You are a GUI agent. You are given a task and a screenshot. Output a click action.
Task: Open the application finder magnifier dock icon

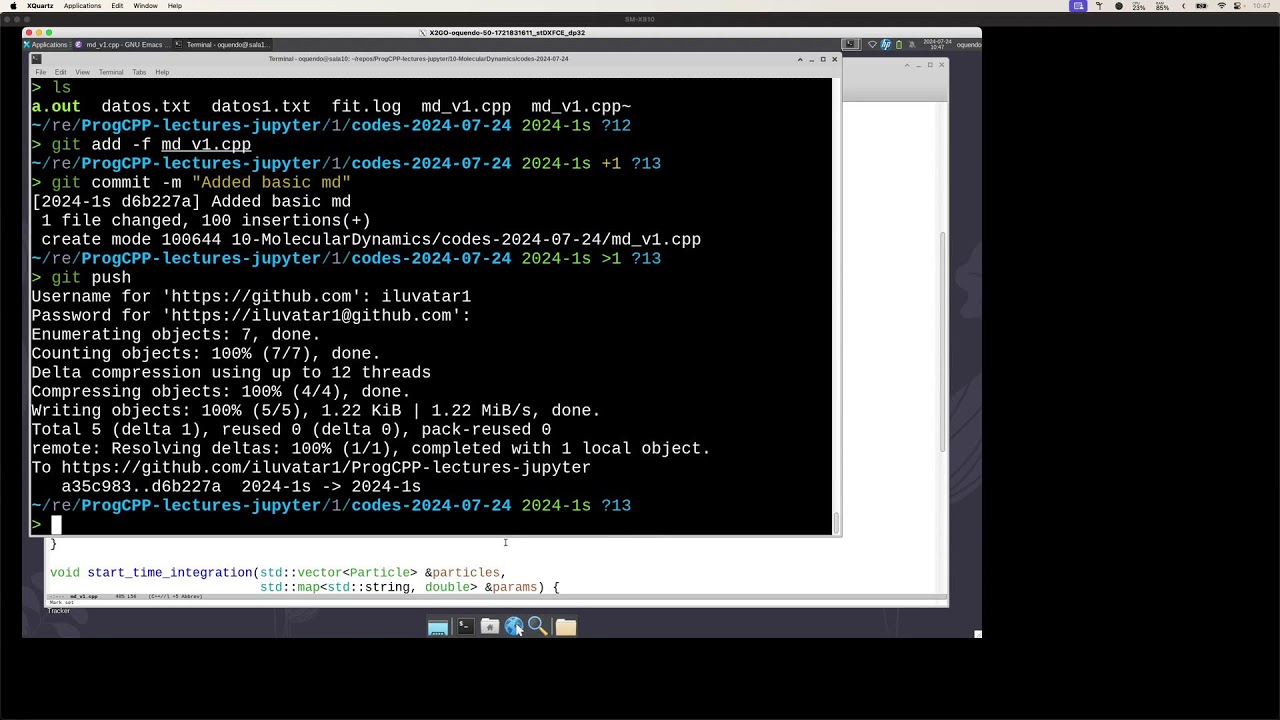pyautogui.click(x=538, y=626)
